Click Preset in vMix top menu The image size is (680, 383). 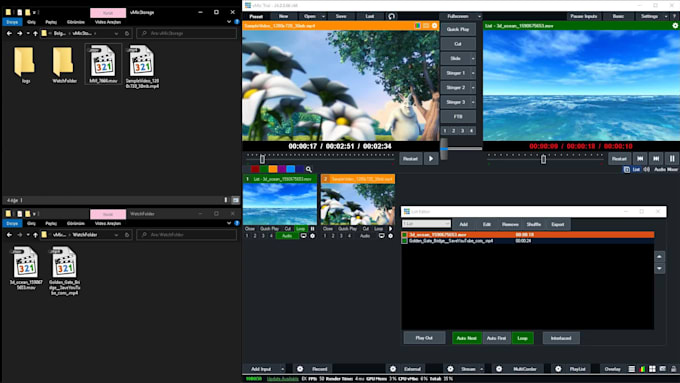[256, 16]
